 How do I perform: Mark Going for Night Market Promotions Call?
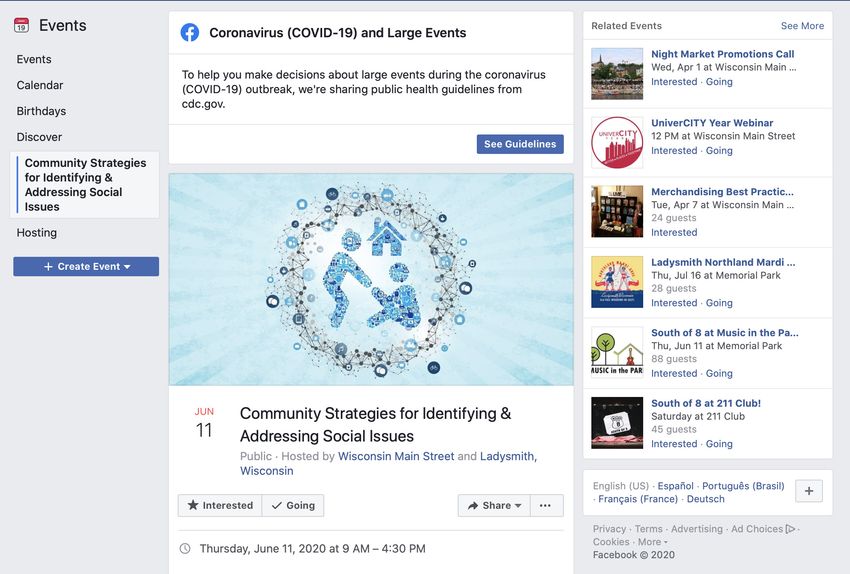point(719,82)
